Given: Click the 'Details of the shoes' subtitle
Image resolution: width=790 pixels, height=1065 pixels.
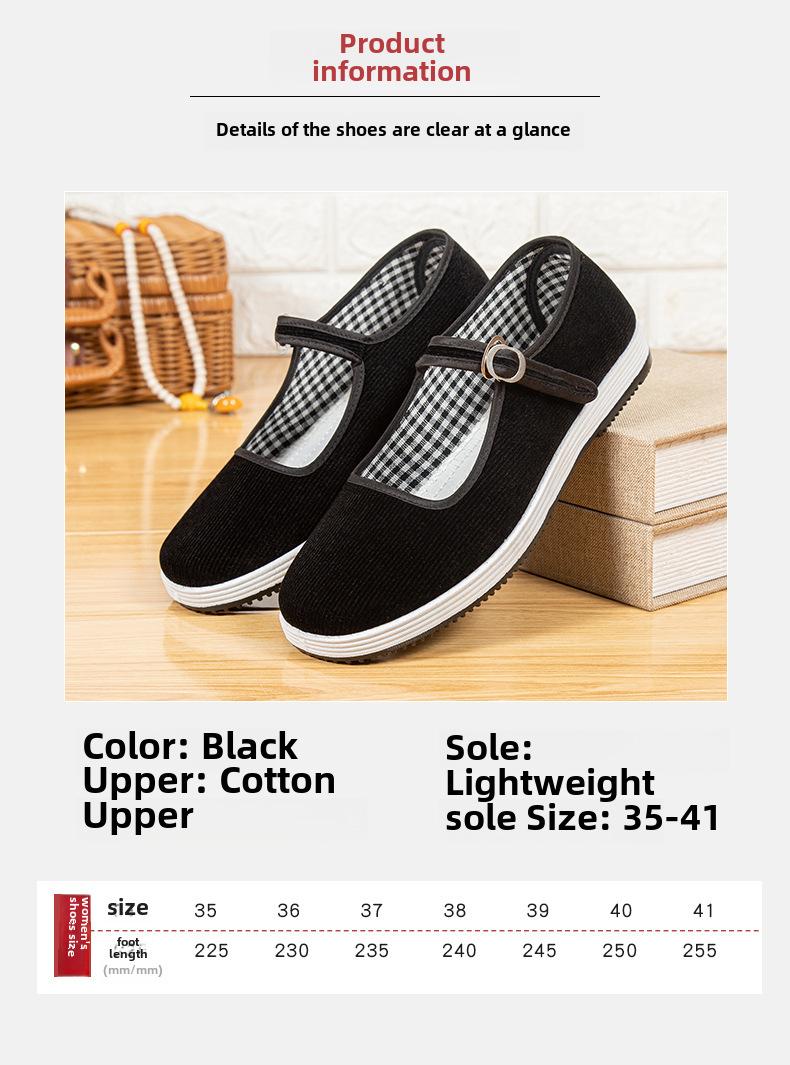Looking at the screenshot, I should click(x=393, y=130).
